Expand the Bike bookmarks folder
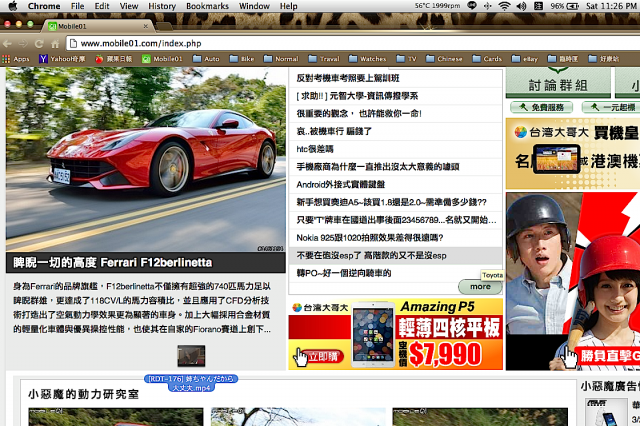Image resolution: width=640 pixels, height=426 pixels. click(242, 59)
